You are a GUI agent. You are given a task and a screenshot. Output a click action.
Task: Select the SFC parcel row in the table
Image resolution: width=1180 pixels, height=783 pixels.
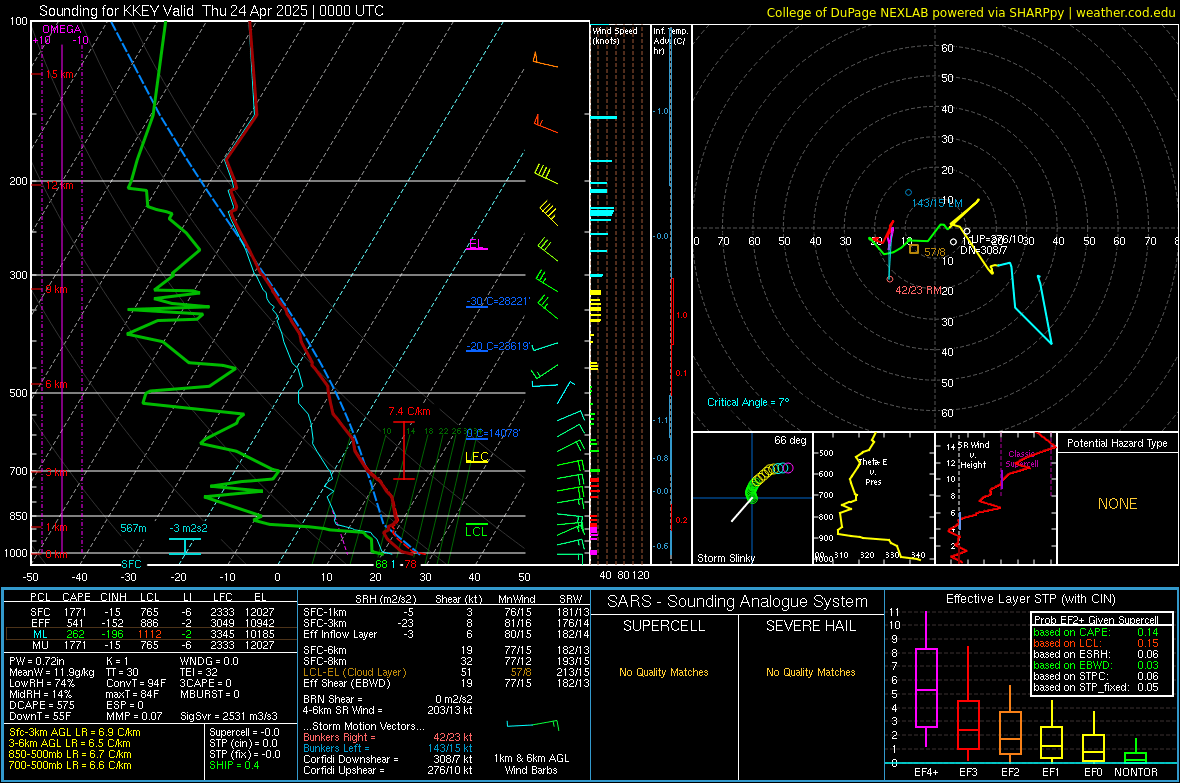coord(151,612)
